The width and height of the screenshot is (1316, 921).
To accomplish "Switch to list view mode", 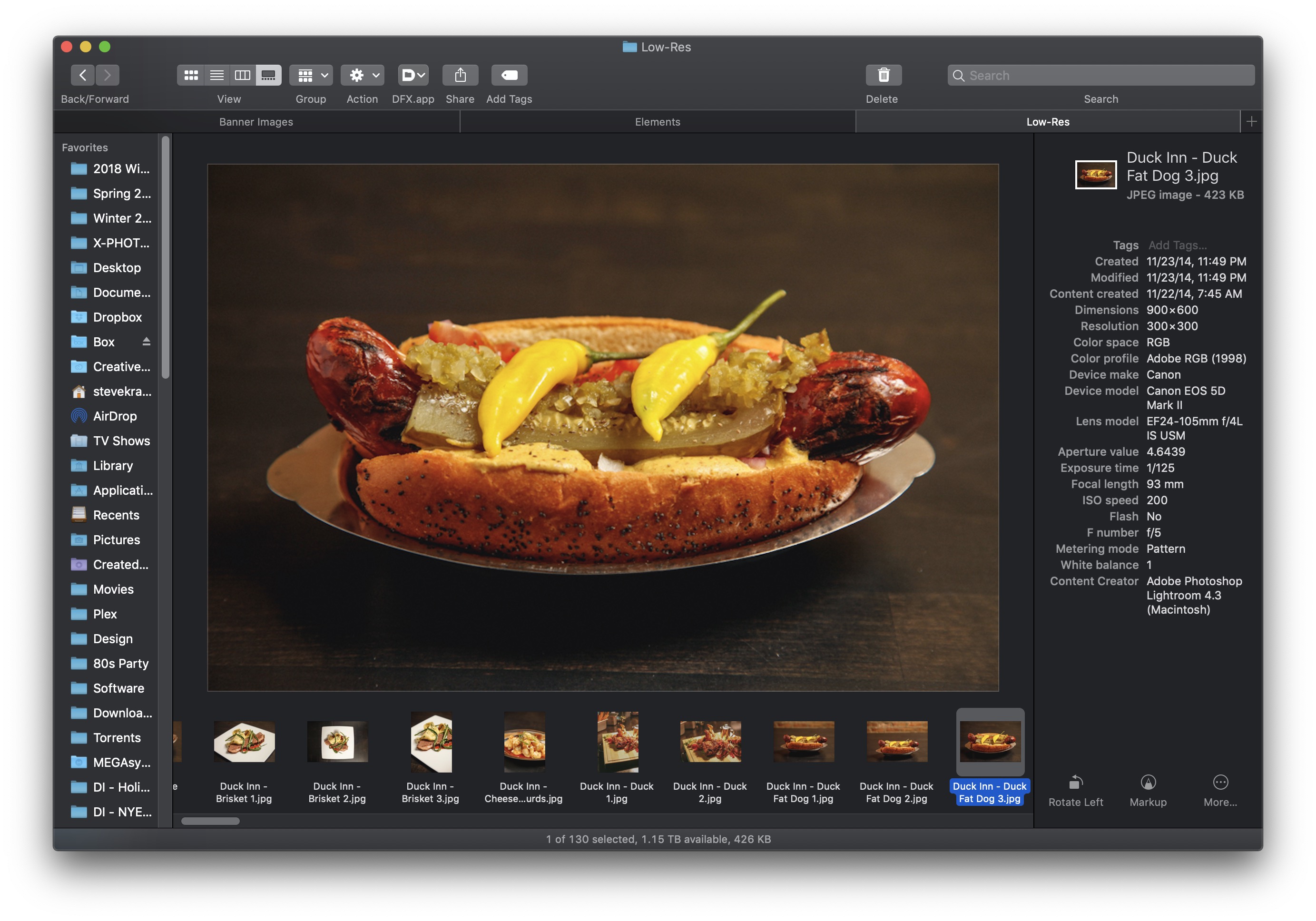I will (x=216, y=75).
